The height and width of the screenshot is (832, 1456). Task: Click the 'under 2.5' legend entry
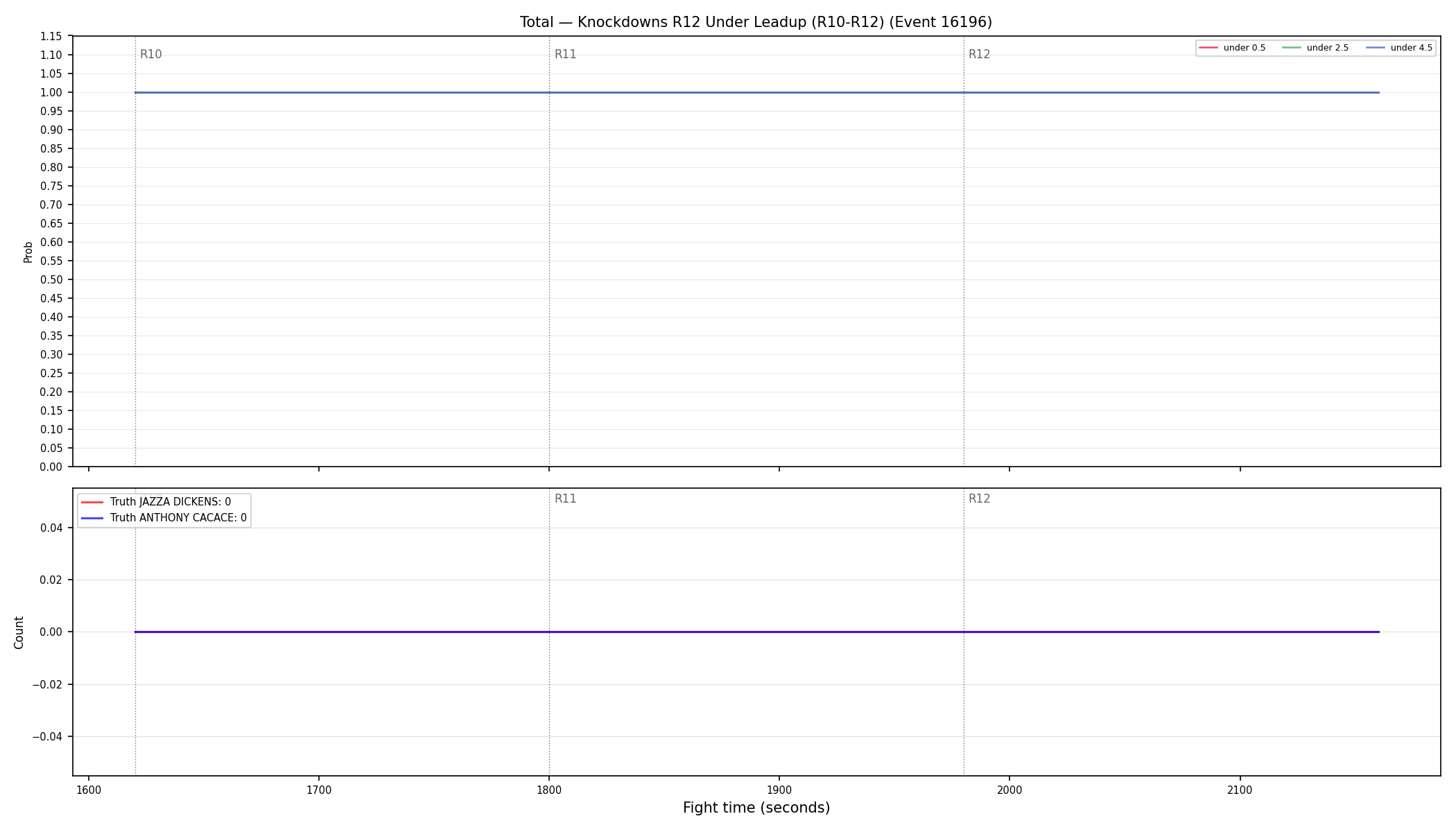coord(1315,48)
